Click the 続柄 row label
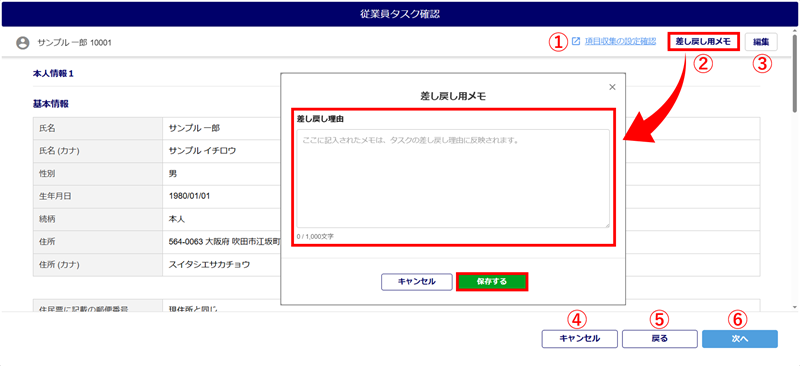Image resolution: width=800 pixels, height=366 pixels. click(x=97, y=219)
